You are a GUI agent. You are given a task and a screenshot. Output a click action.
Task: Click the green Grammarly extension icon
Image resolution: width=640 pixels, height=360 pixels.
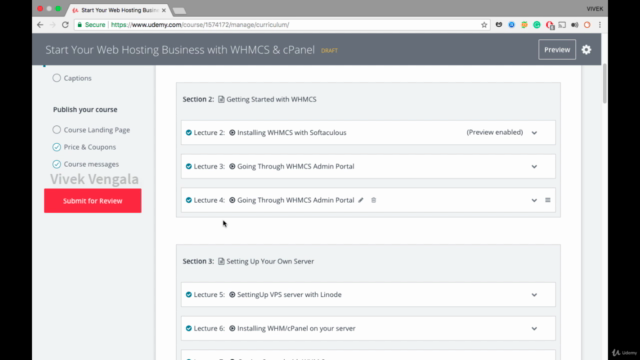coord(537,25)
